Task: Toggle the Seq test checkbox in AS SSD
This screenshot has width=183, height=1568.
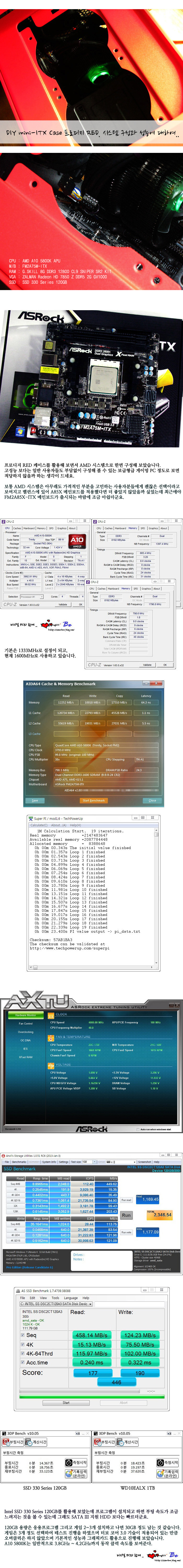Action: tap(22, 1335)
